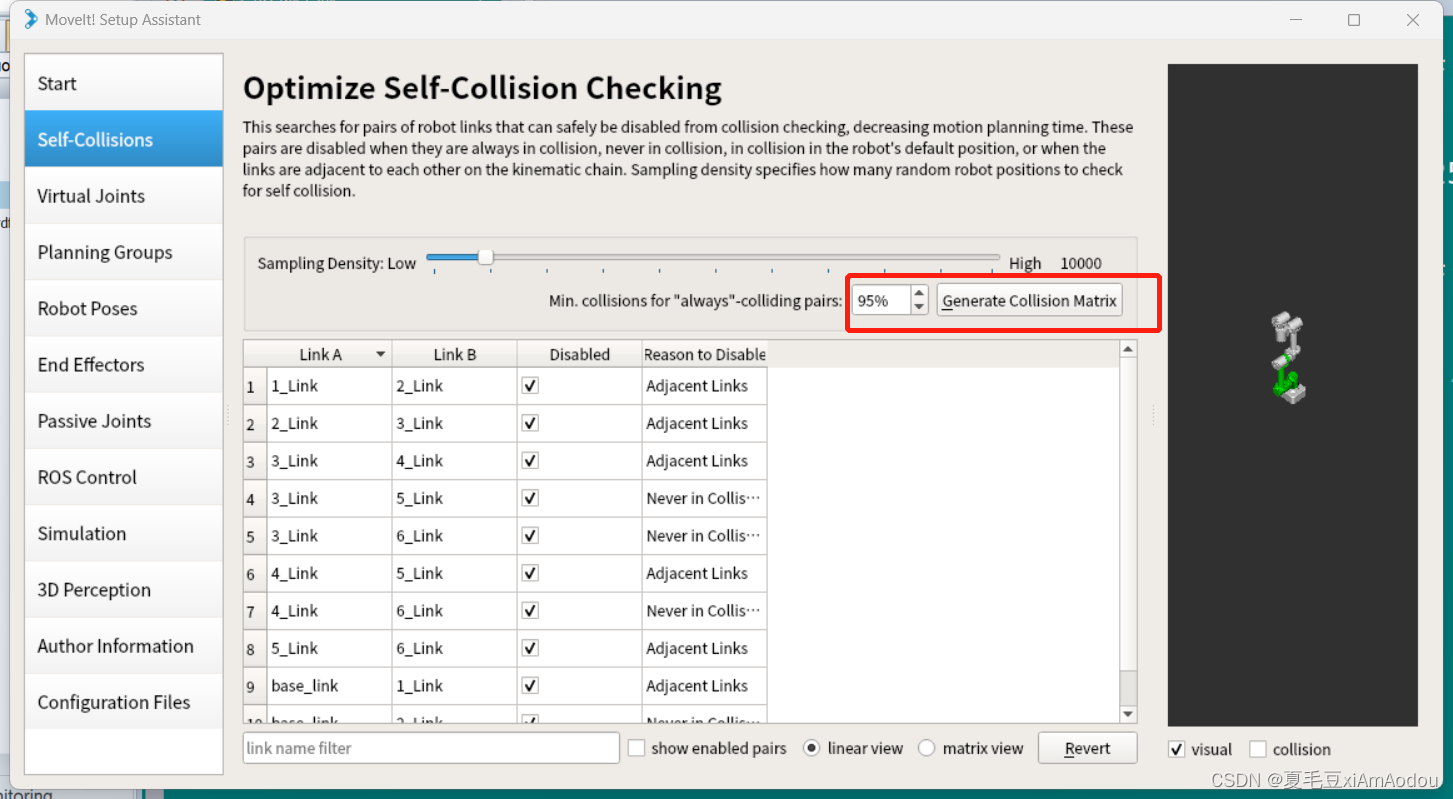Image resolution: width=1453 pixels, height=799 pixels.
Task: Increase min collisions percentage with up arrow
Action: (x=920, y=293)
